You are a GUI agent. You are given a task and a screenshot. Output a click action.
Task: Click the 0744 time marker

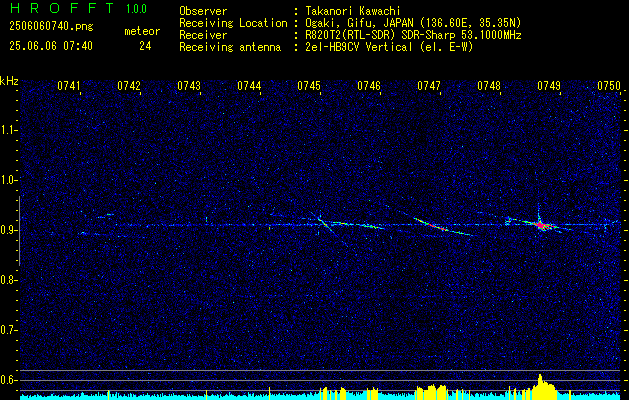(x=249, y=86)
